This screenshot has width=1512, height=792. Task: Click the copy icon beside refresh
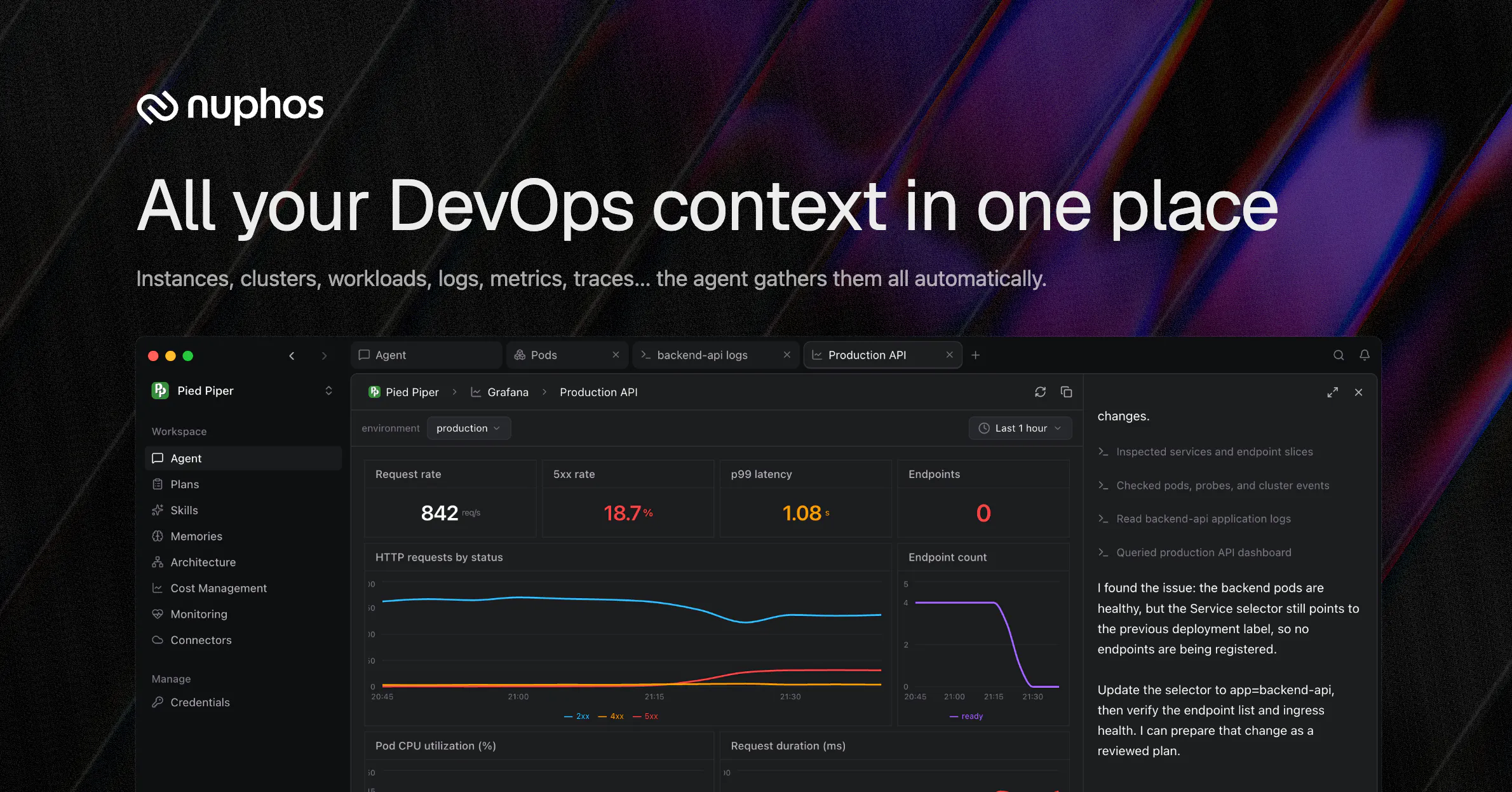pyautogui.click(x=1067, y=392)
